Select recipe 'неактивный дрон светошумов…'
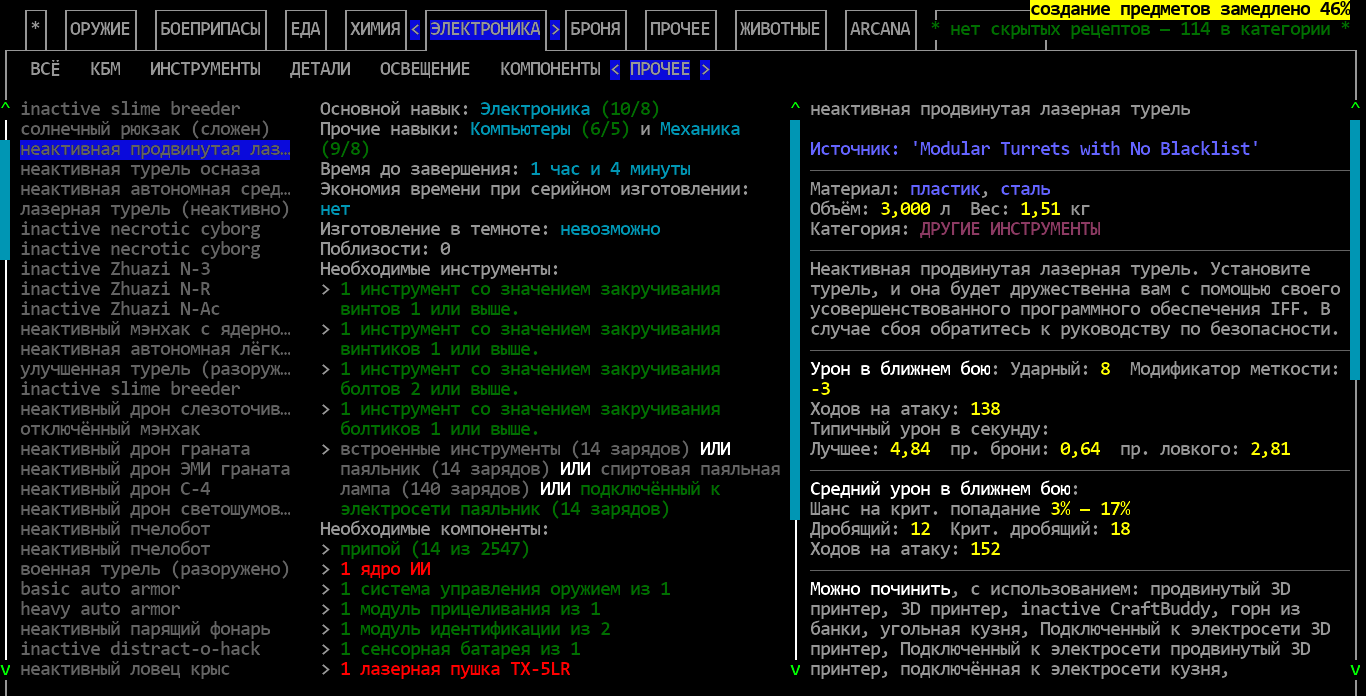Image resolution: width=1366 pixels, height=696 pixels. (155, 509)
